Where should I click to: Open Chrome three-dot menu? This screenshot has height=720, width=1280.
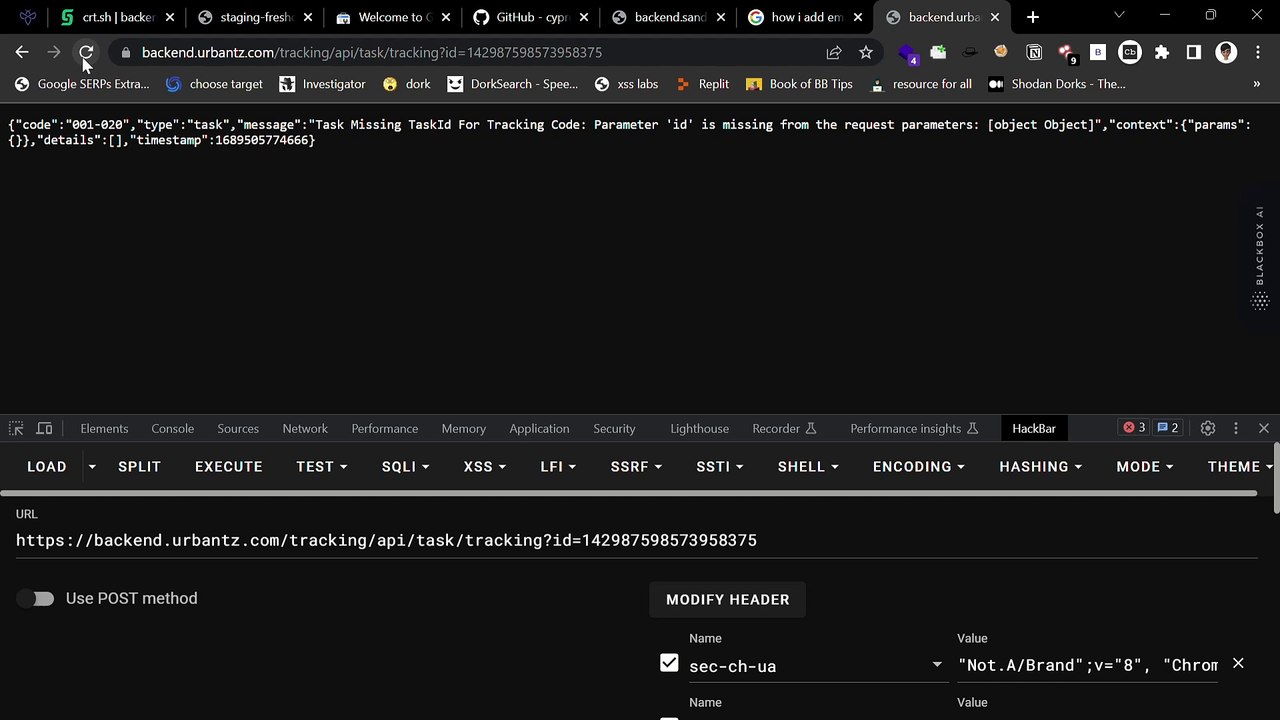click(1258, 52)
